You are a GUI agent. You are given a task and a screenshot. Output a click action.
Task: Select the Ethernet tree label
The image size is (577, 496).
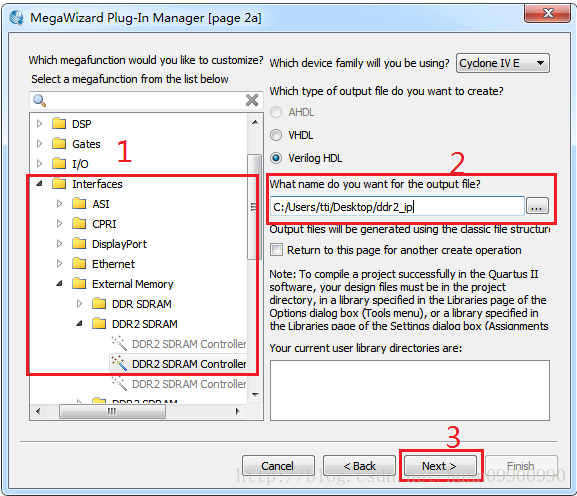click(113, 263)
